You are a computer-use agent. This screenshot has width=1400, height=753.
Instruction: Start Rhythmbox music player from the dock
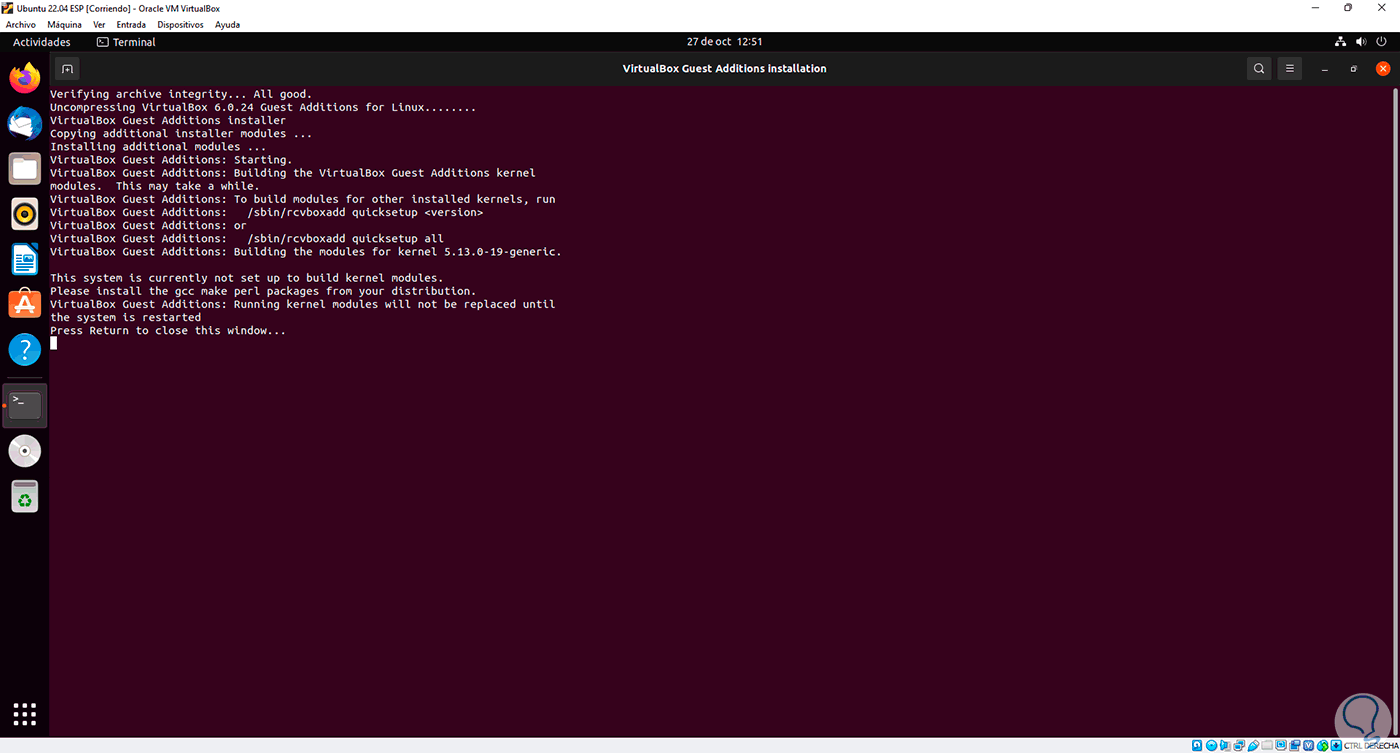25,214
